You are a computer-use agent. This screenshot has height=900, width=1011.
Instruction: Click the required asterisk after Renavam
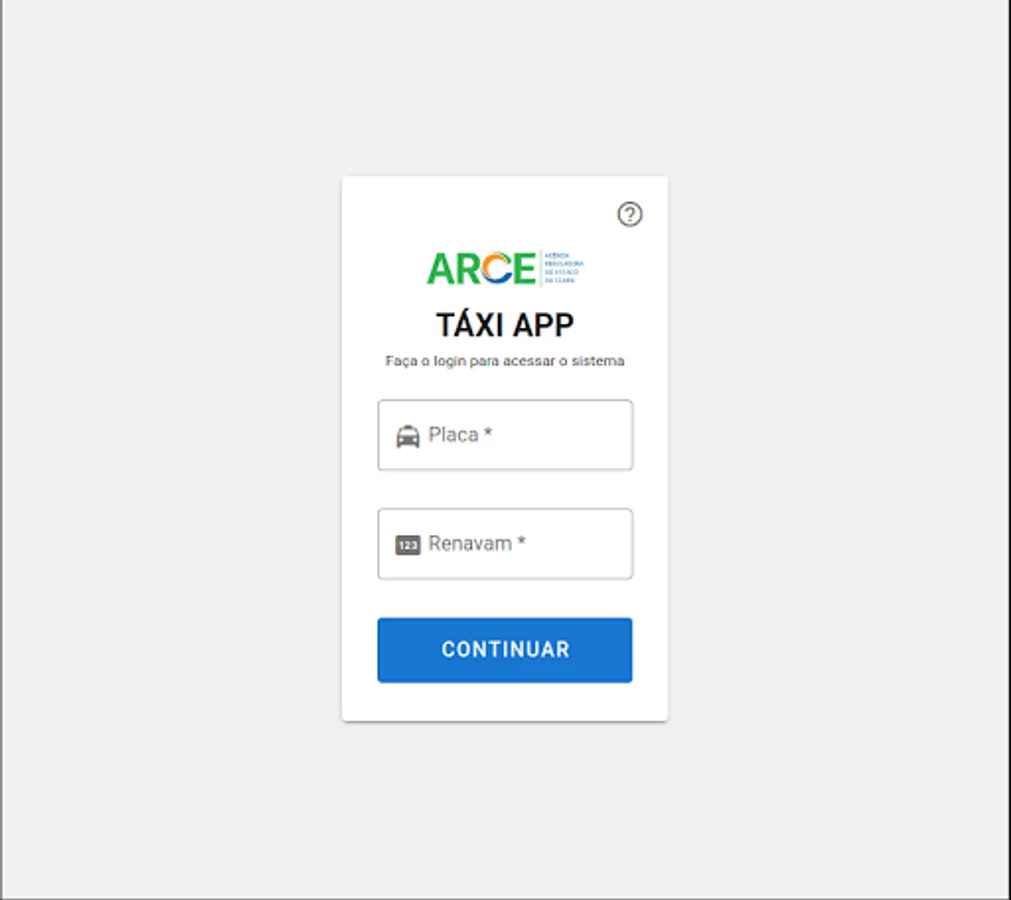(522, 540)
